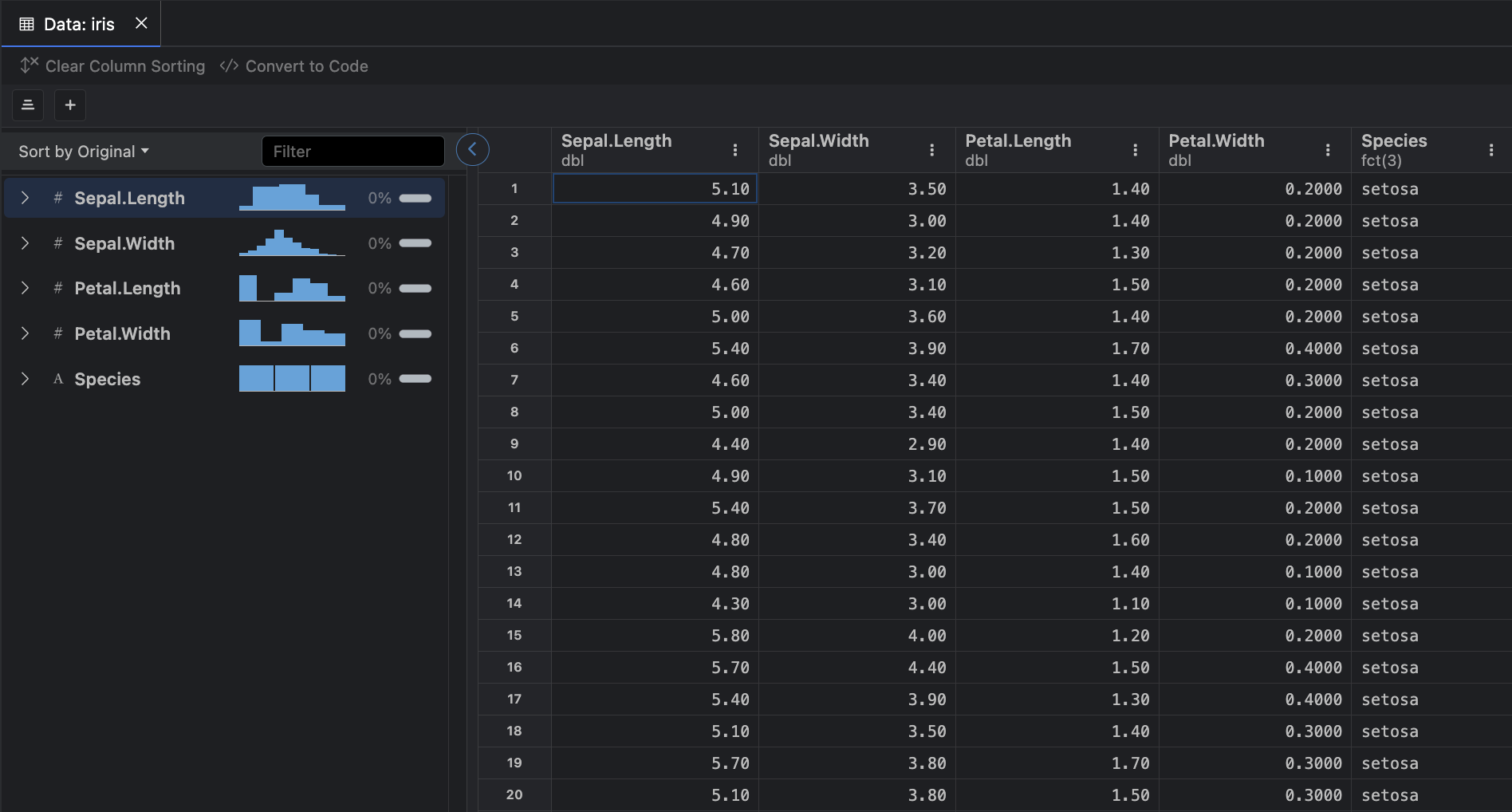Open the Sort by Original dropdown

[x=84, y=152]
